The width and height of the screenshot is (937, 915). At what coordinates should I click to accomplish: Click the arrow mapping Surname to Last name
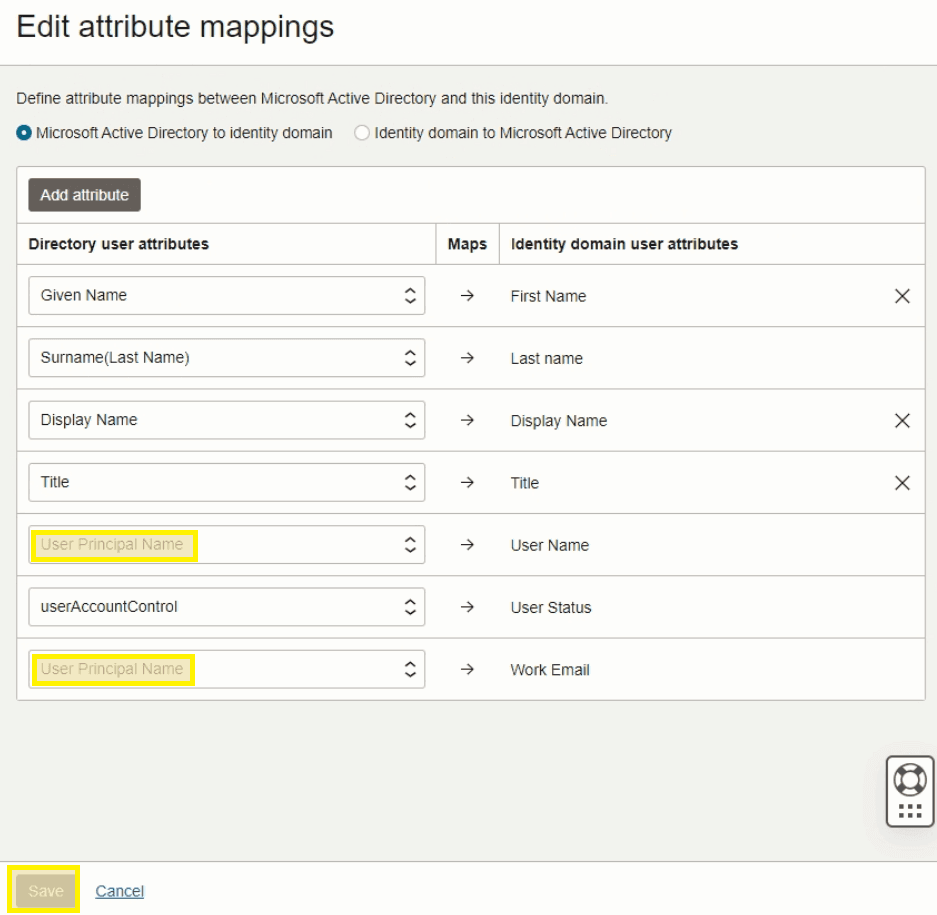tap(466, 358)
